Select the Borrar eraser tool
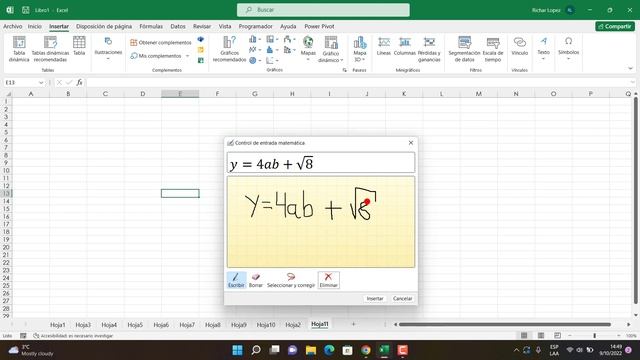This screenshot has height=360, width=640. [256, 280]
